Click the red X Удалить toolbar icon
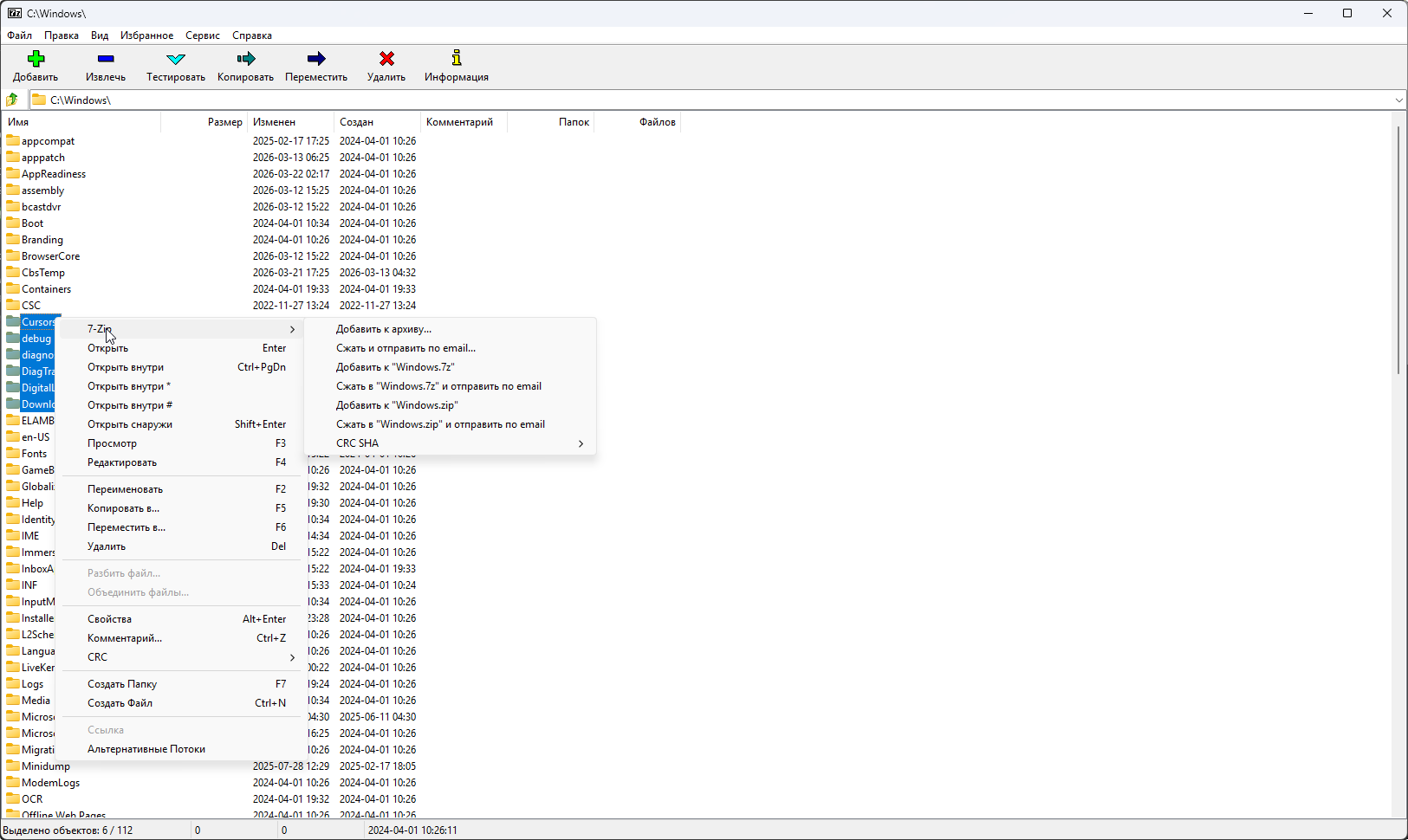 [x=386, y=59]
